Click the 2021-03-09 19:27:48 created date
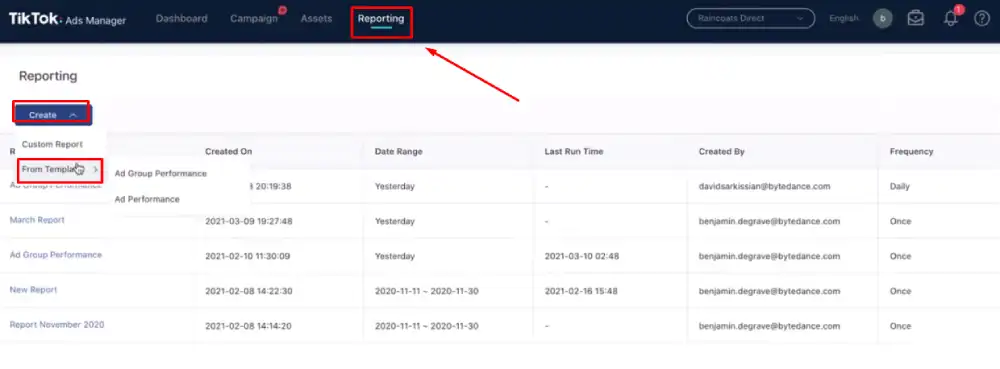This screenshot has width=1000, height=369. tap(249, 222)
